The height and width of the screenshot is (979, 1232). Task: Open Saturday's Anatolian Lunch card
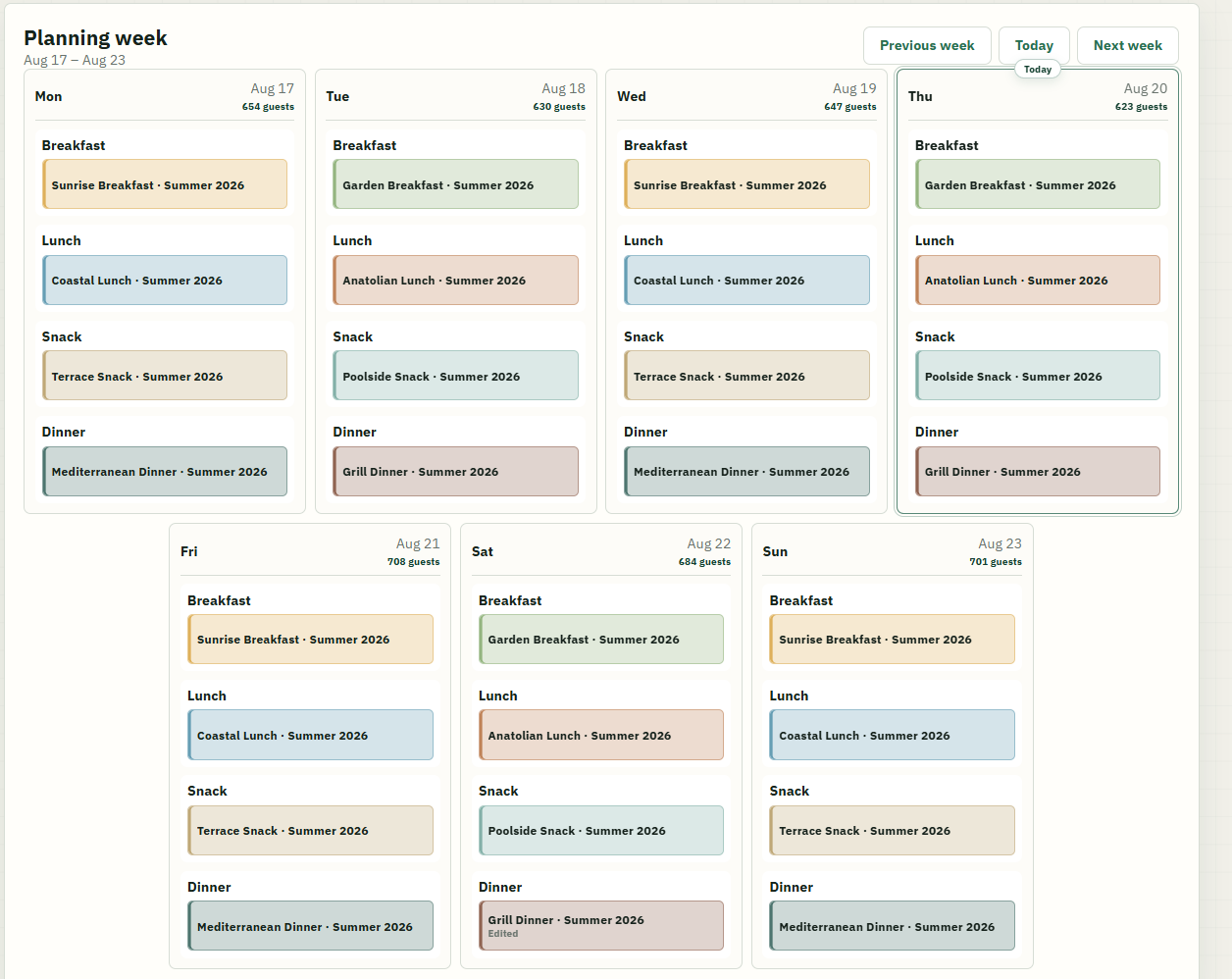[601, 735]
